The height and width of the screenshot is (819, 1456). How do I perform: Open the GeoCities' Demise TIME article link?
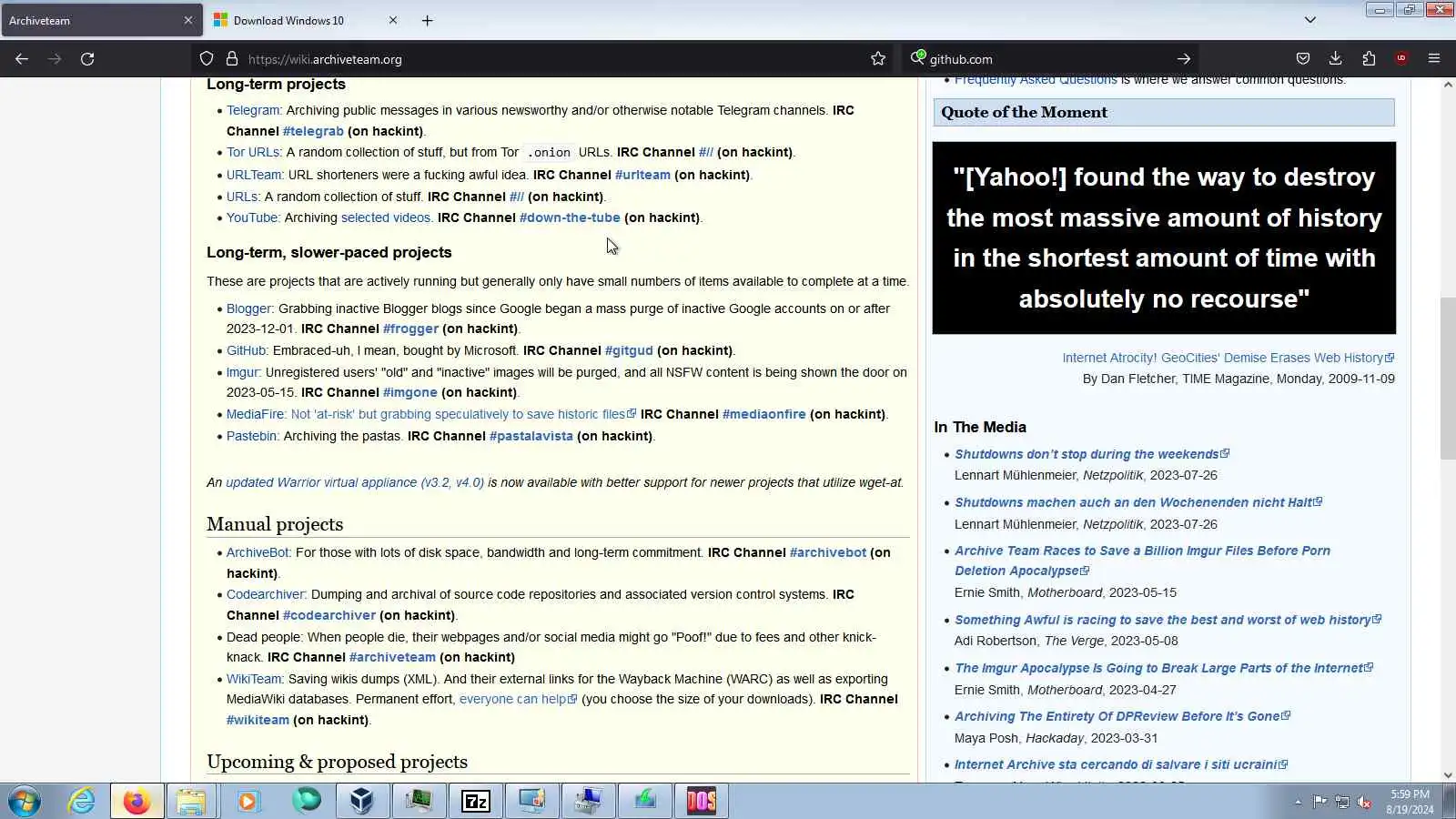[x=1228, y=358]
